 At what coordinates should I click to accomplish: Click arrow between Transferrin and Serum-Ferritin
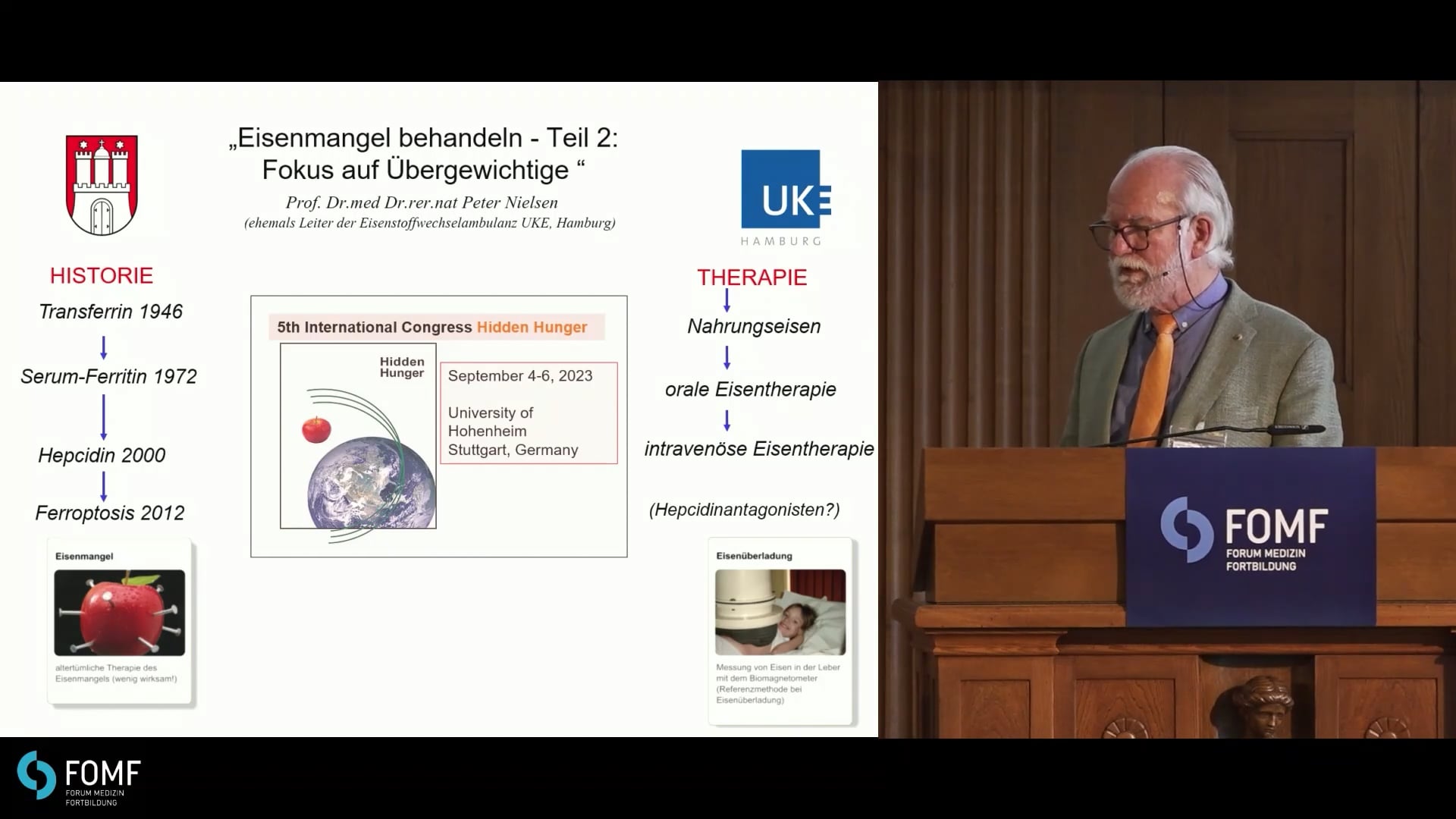pyautogui.click(x=104, y=347)
